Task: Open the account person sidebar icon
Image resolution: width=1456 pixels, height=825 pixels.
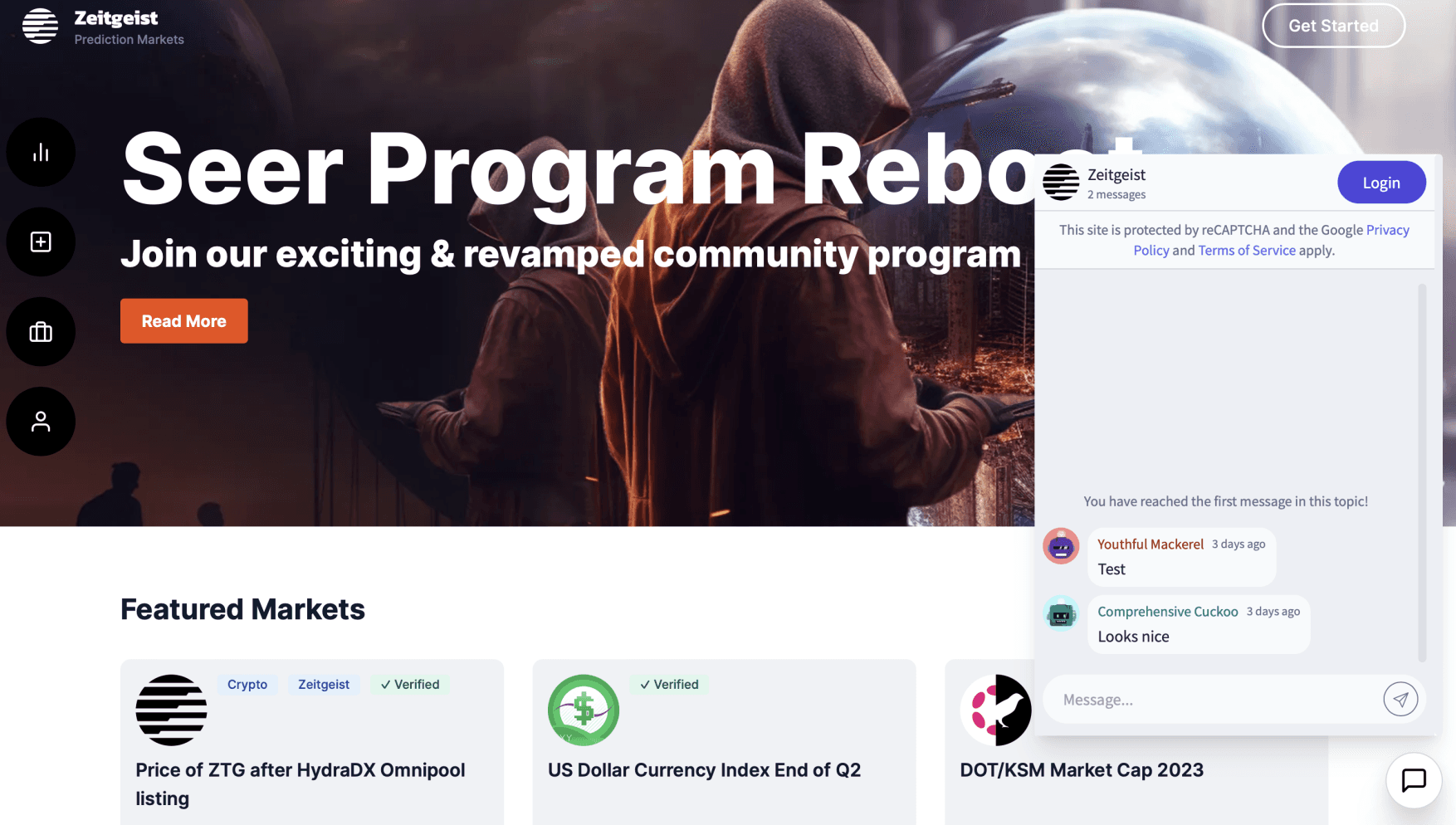Action: pos(41,422)
